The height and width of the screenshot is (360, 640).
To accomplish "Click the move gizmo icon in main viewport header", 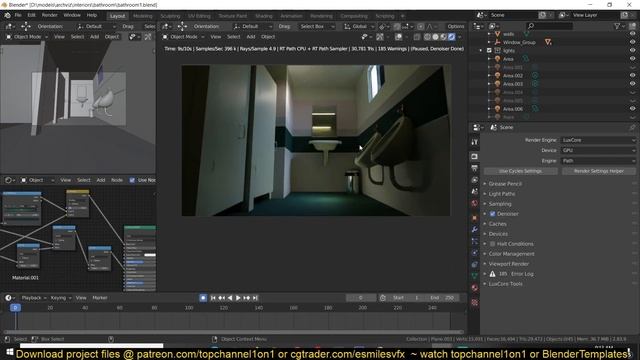I will click(x=182, y=26).
